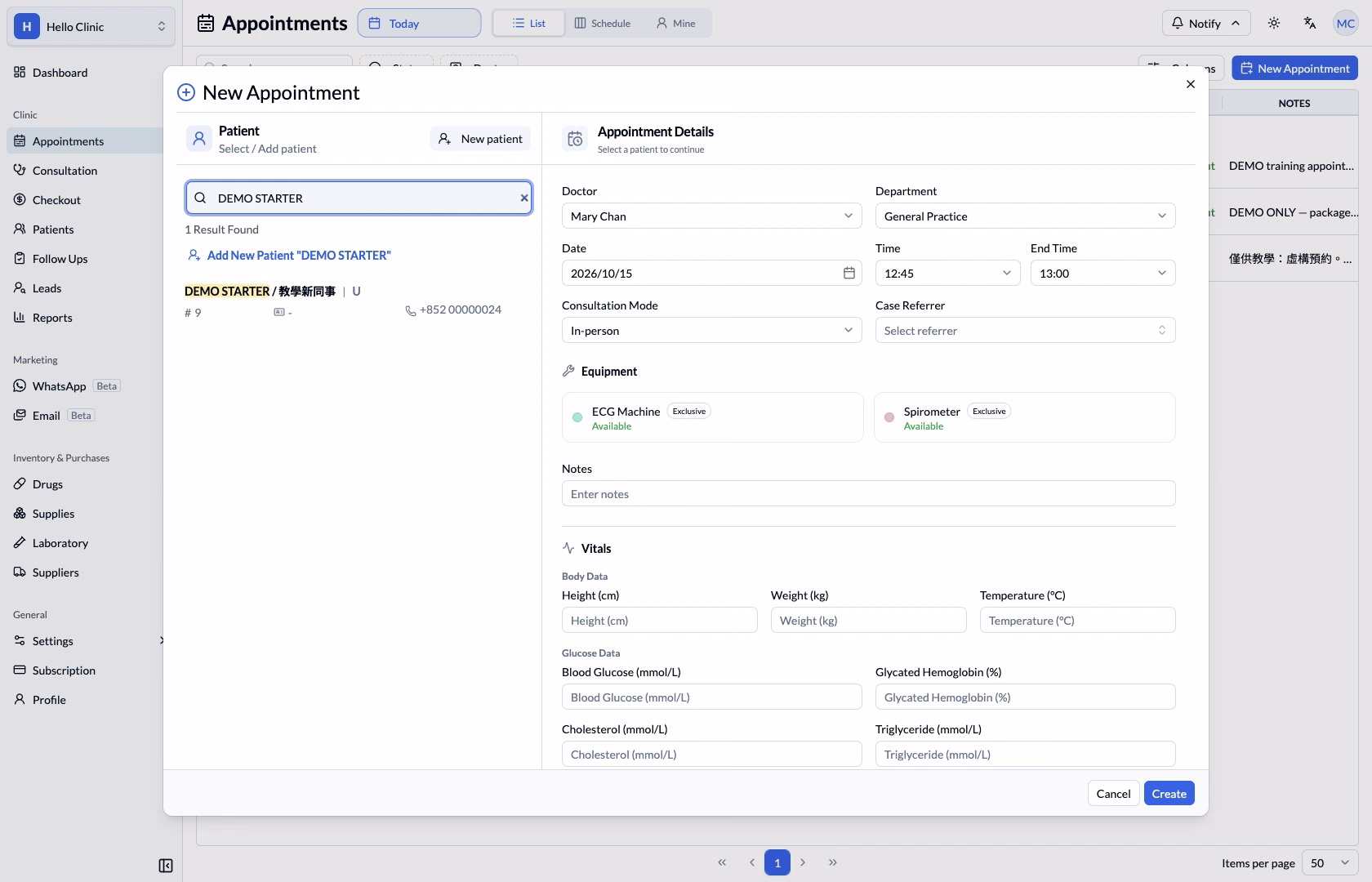Open the date picker calendar icon

click(849, 273)
